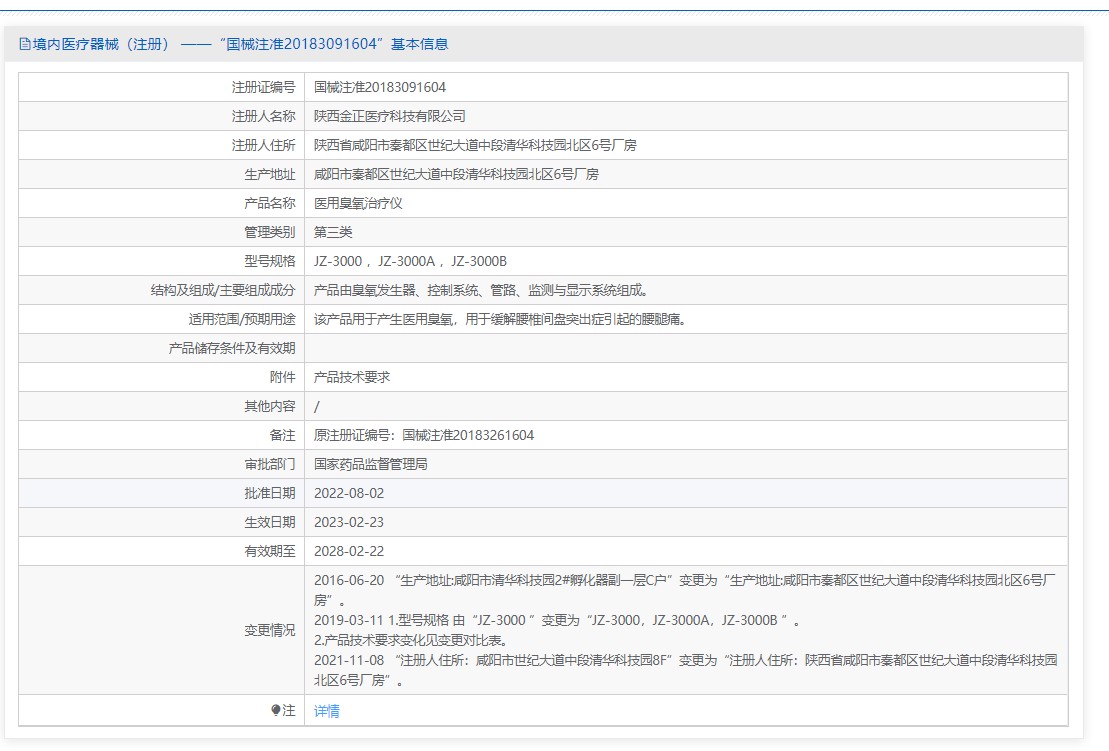The image size is (1109, 751).
Task: Click the model list in 型号规格 row
Action: [410, 261]
